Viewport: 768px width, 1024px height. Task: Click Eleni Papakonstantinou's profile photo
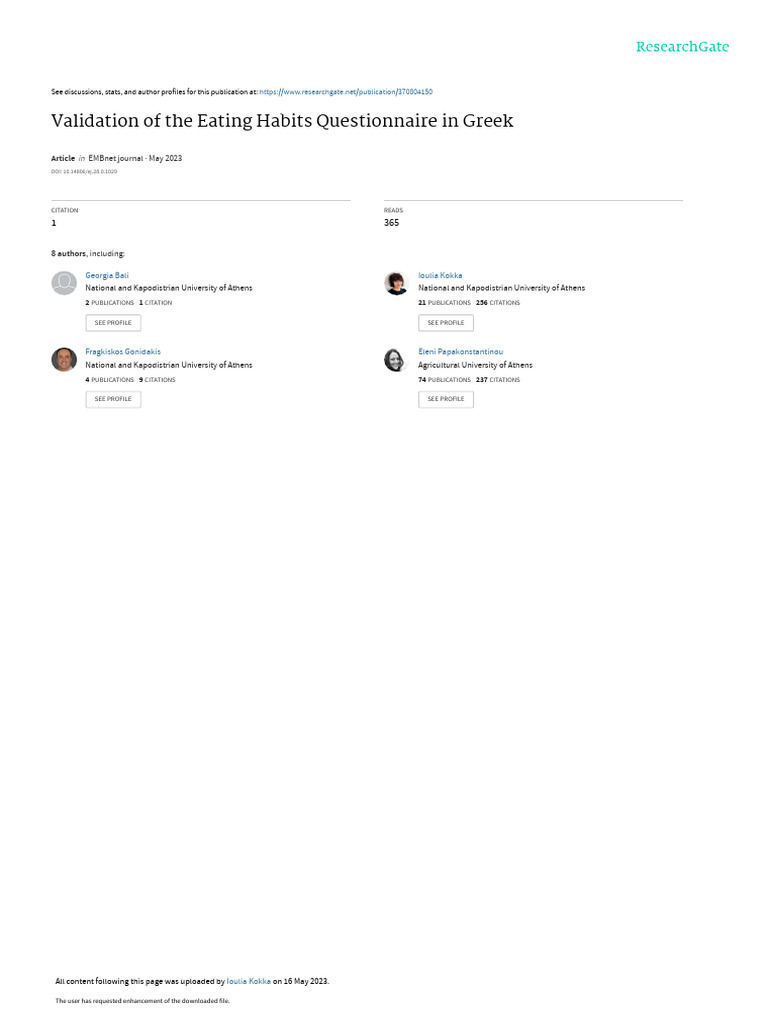pyautogui.click(x=396, y=360)
